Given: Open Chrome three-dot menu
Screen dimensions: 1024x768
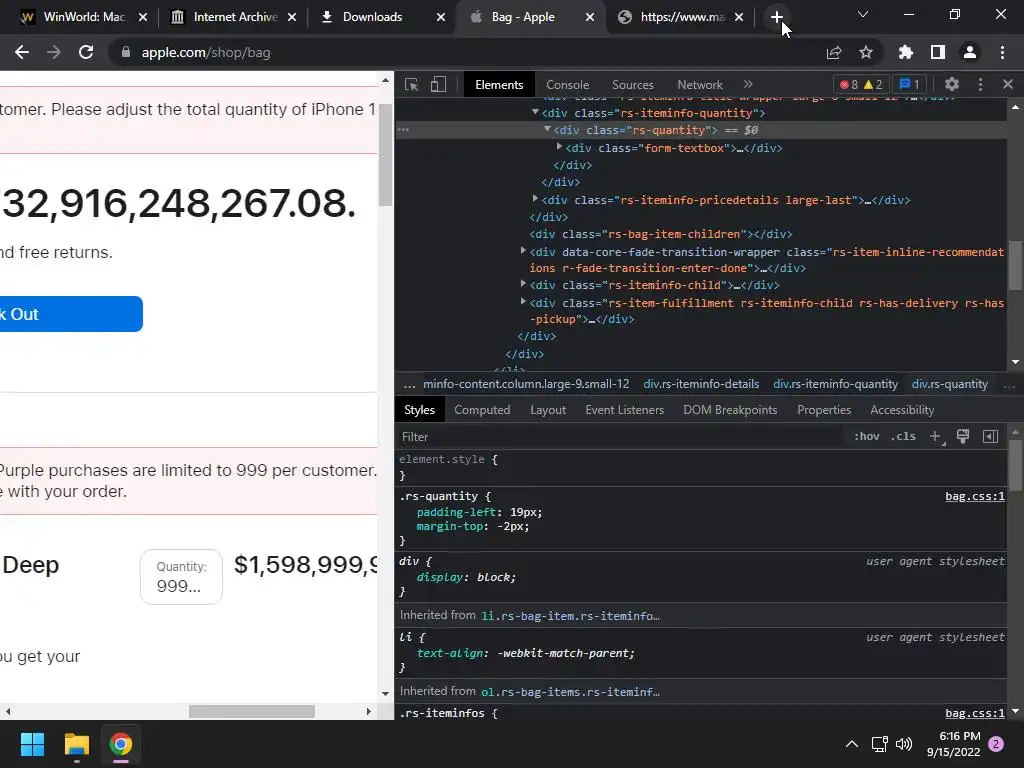Looking at the screenshot, I should [1002, 52].
